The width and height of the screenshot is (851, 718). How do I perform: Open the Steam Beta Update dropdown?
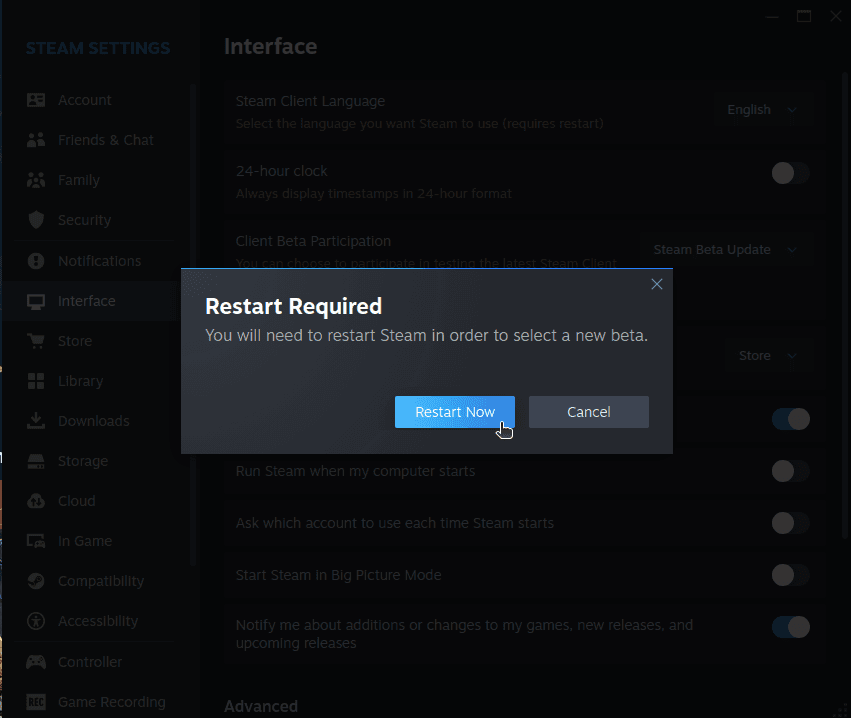tap(726, 250)
